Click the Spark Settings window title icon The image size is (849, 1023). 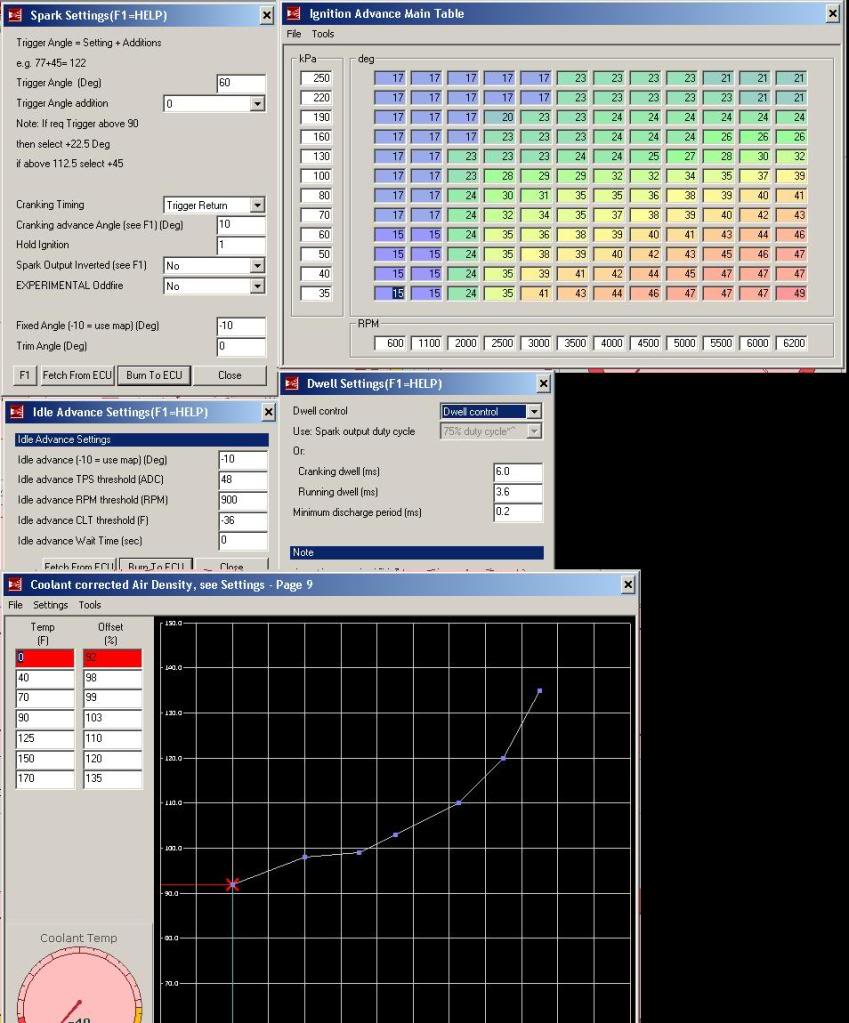(15, 15)
